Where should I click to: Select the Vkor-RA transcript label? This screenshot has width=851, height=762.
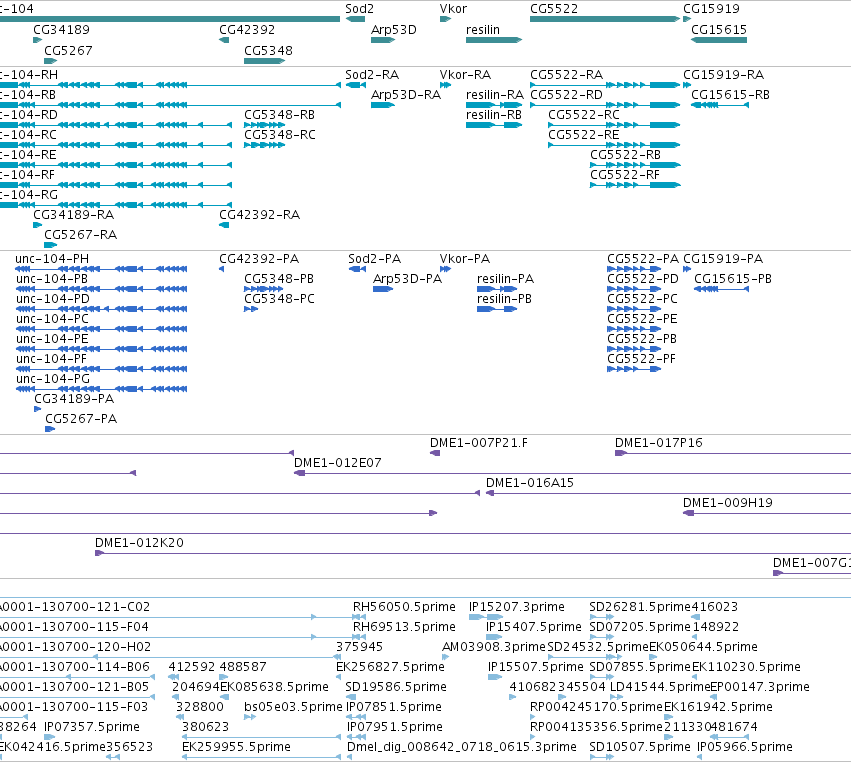click(465, 75)
